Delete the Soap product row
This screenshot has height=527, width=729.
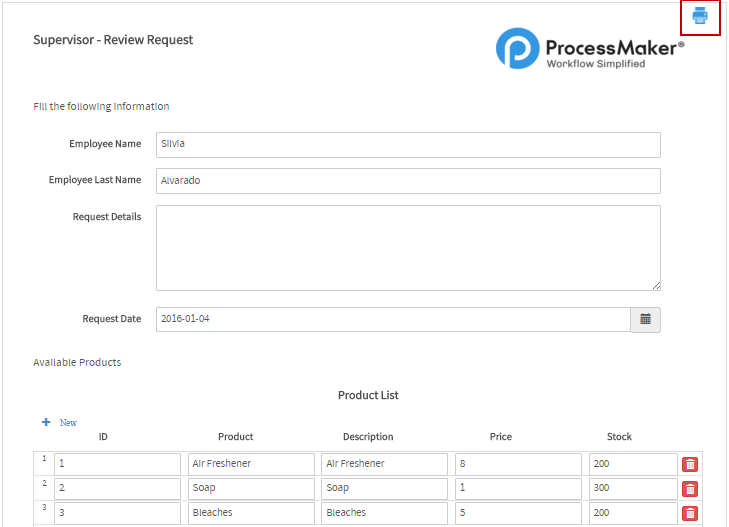pos(689,489)
